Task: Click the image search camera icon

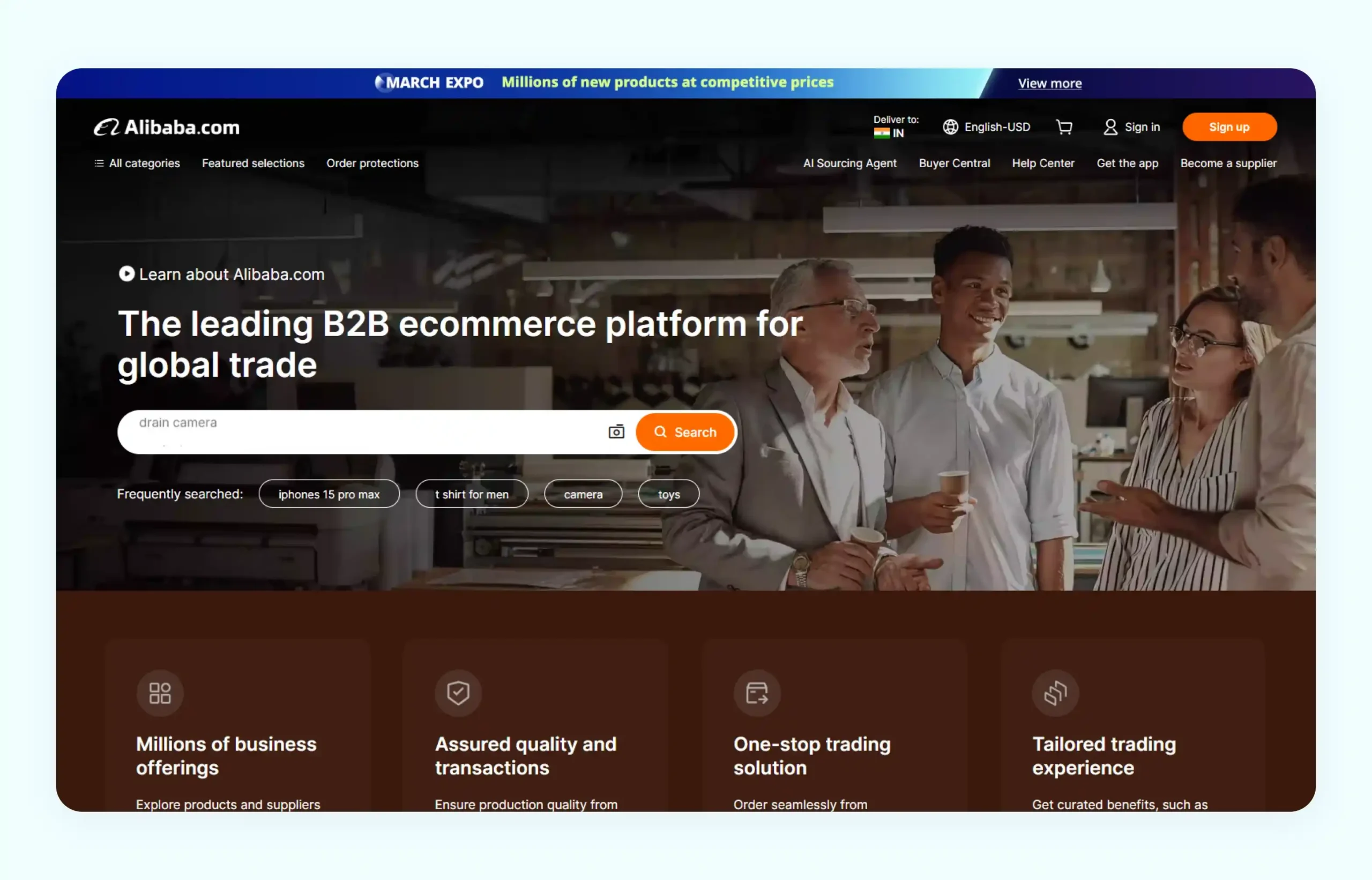Action: click(616, 432)
